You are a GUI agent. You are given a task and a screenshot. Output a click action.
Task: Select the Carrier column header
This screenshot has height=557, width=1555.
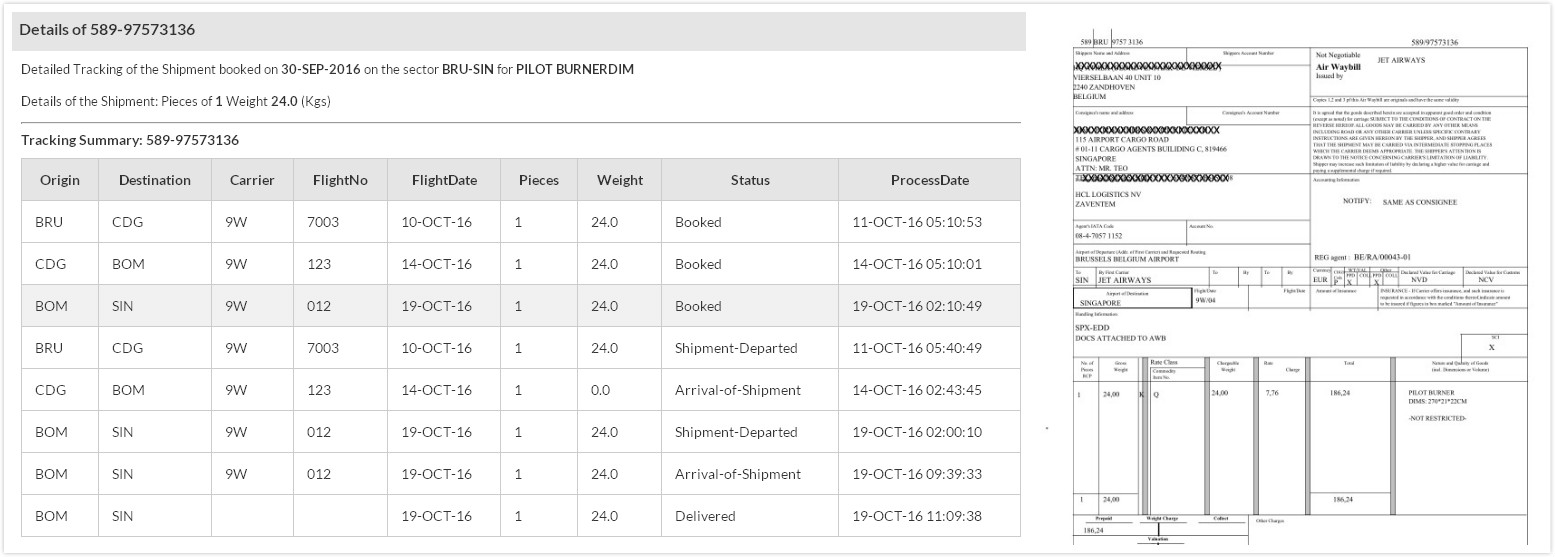click(252, 180)
